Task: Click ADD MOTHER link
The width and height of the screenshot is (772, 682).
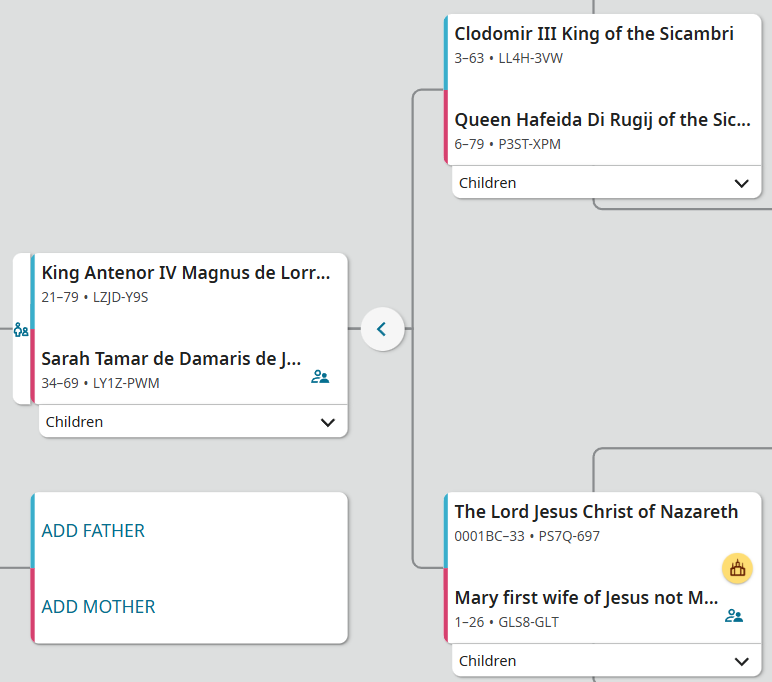Action: [98, 607]
